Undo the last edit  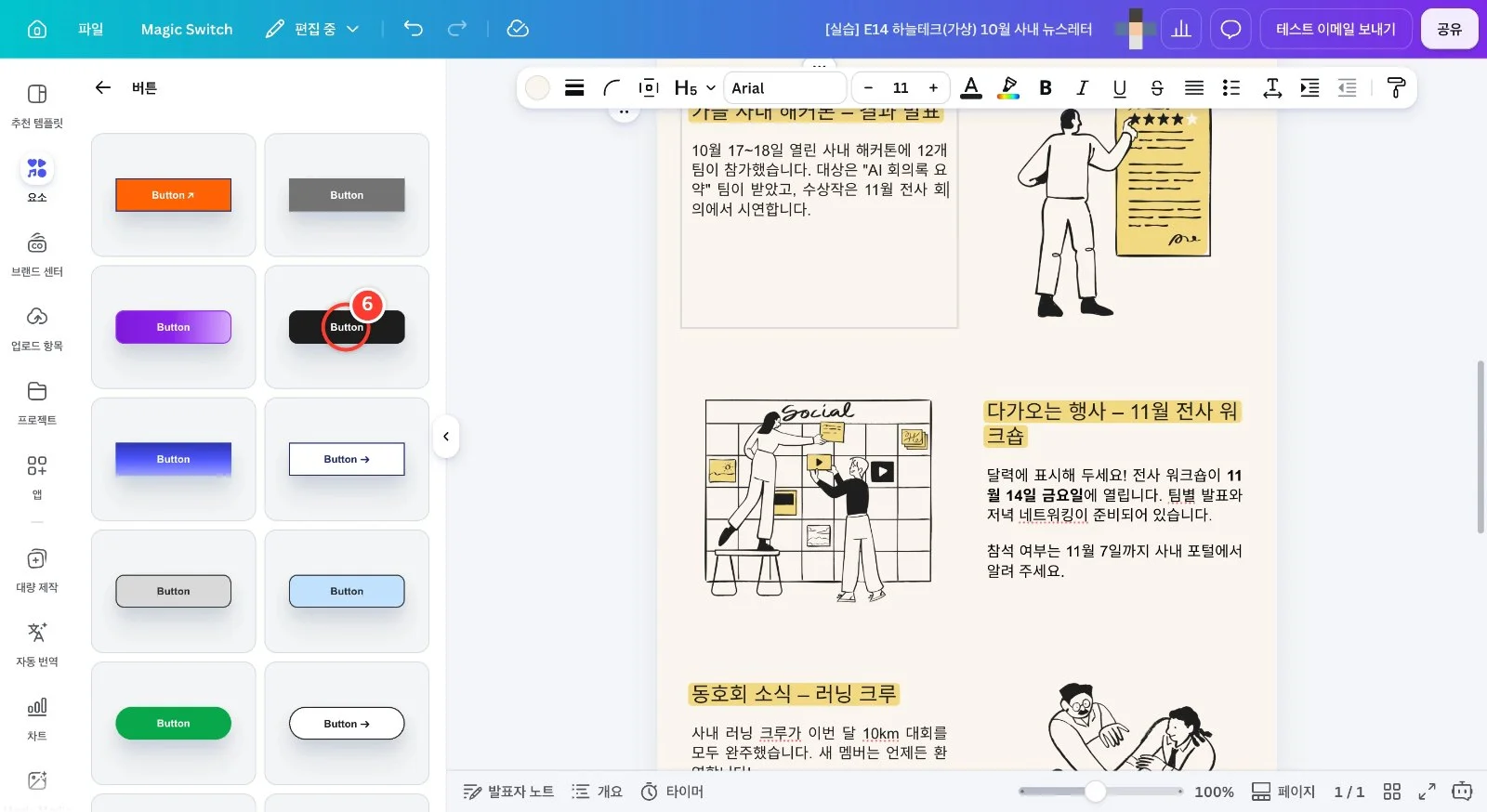pyautogui.click(x=414, y=29)
